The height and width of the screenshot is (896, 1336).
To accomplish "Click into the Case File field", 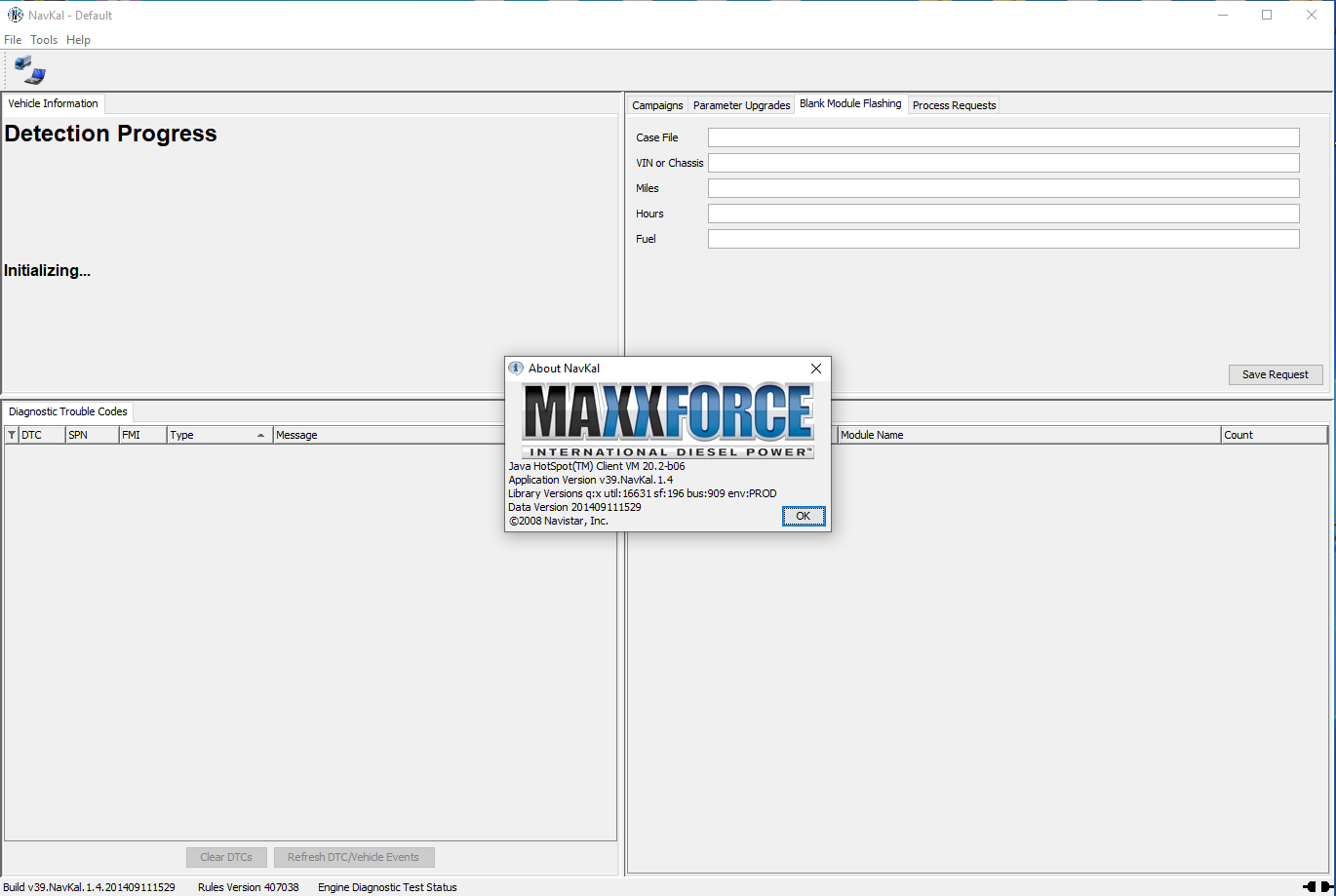I will [x=1002, y=137].
